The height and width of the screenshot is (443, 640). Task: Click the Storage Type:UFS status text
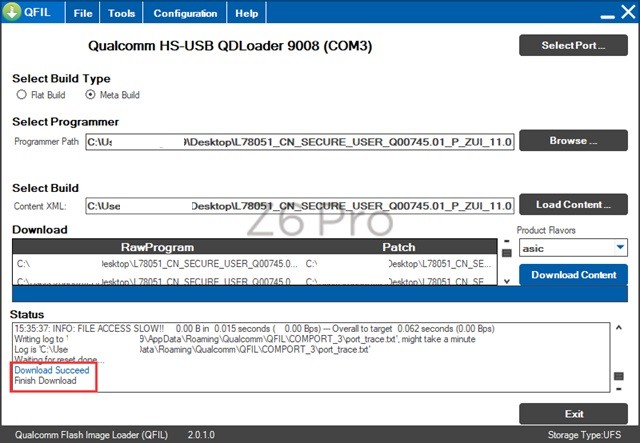point(584,435)
